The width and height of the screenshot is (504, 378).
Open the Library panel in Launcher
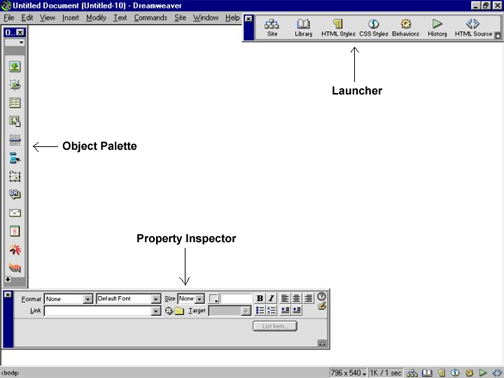pos(303,28)
